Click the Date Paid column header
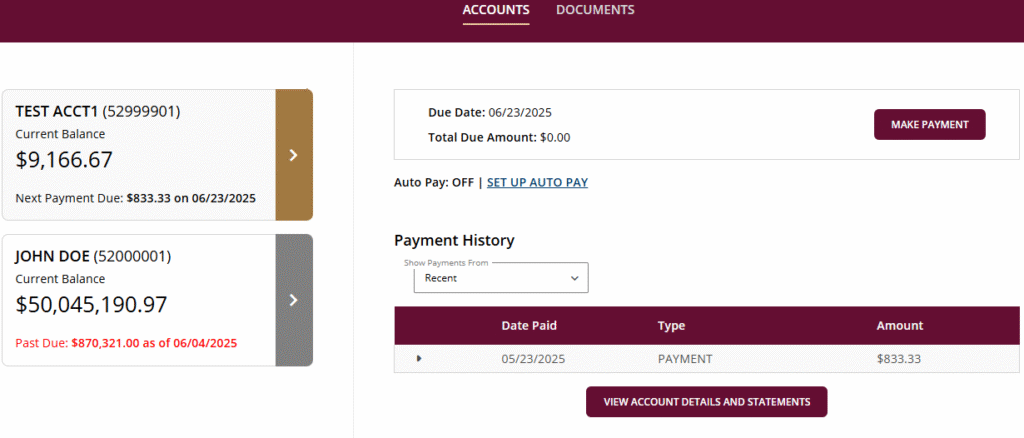The image size is (1024, 438). coord(529,325)
